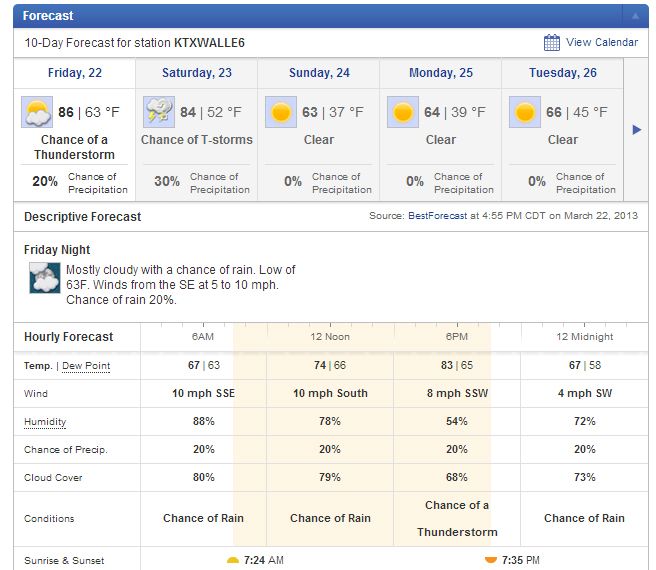
Task: Click the View Calendar icon
Action: point(552,42)
